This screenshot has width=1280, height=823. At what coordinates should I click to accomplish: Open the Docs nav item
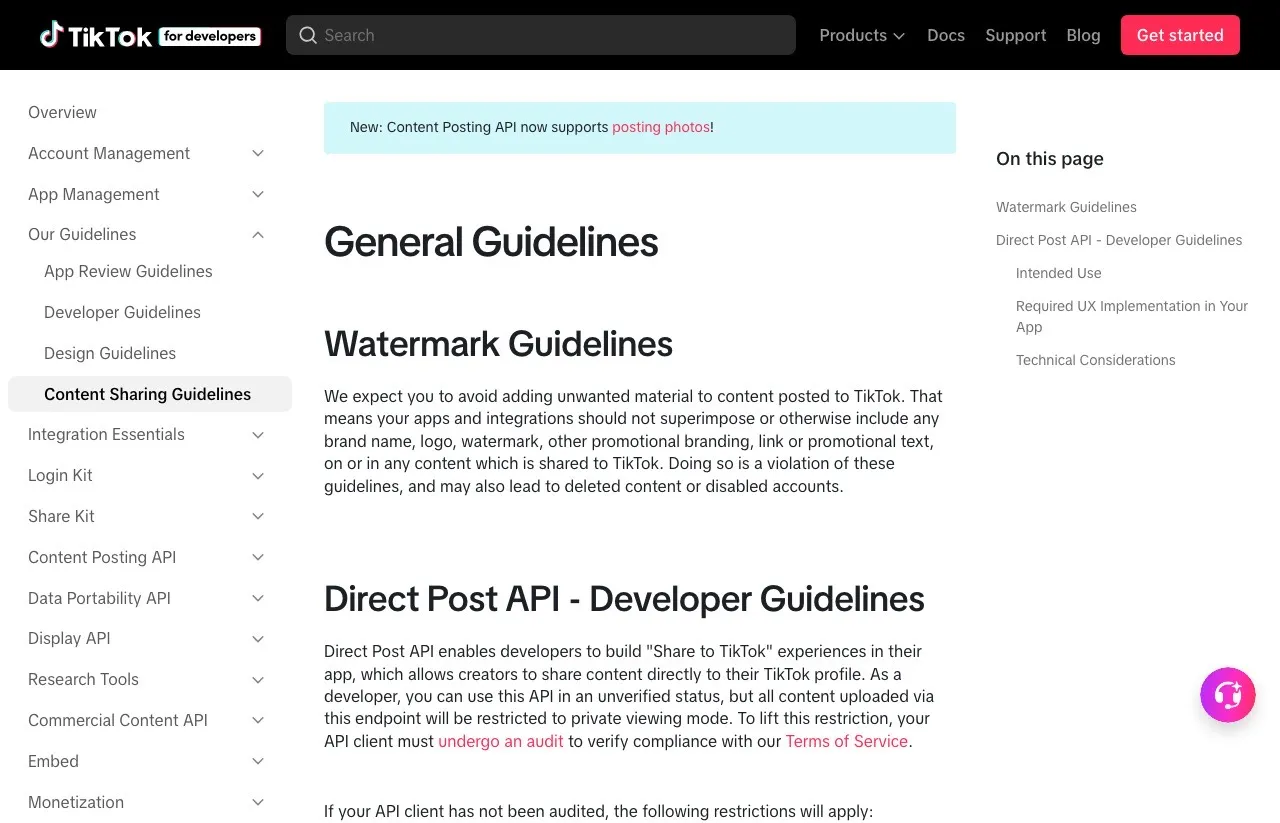point(946,35)
